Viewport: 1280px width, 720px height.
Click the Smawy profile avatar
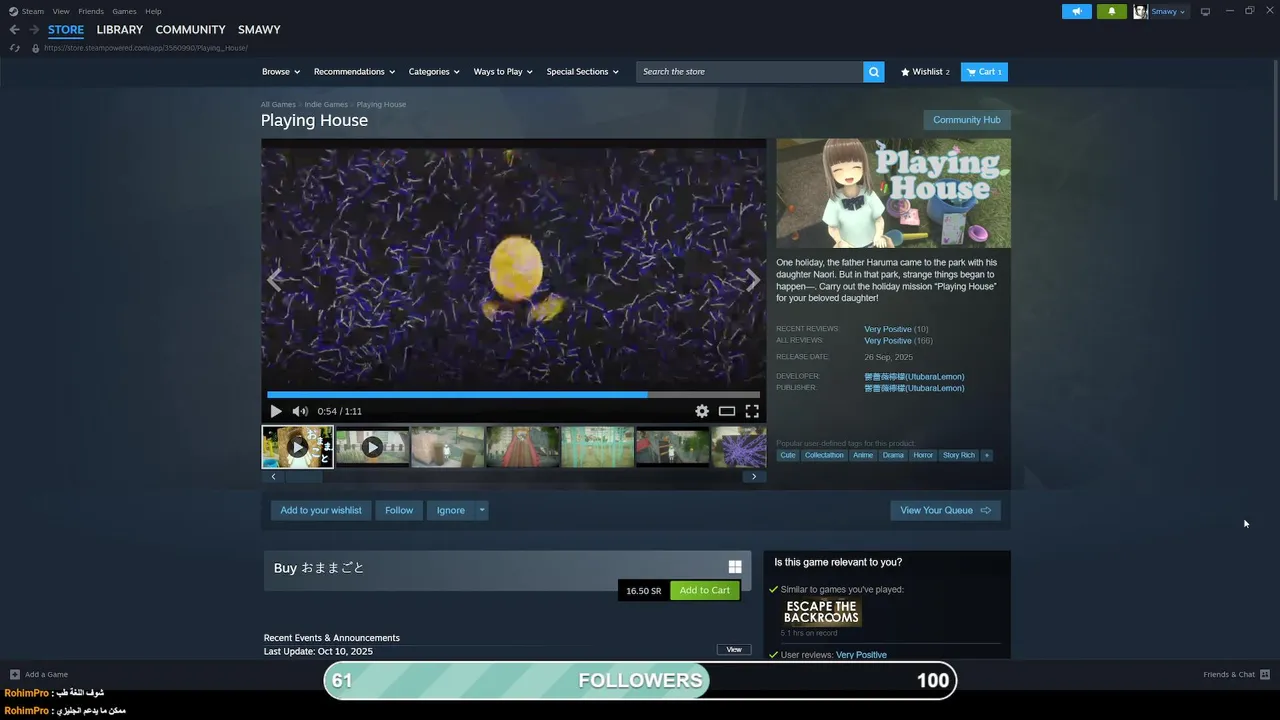(1140, 12)
